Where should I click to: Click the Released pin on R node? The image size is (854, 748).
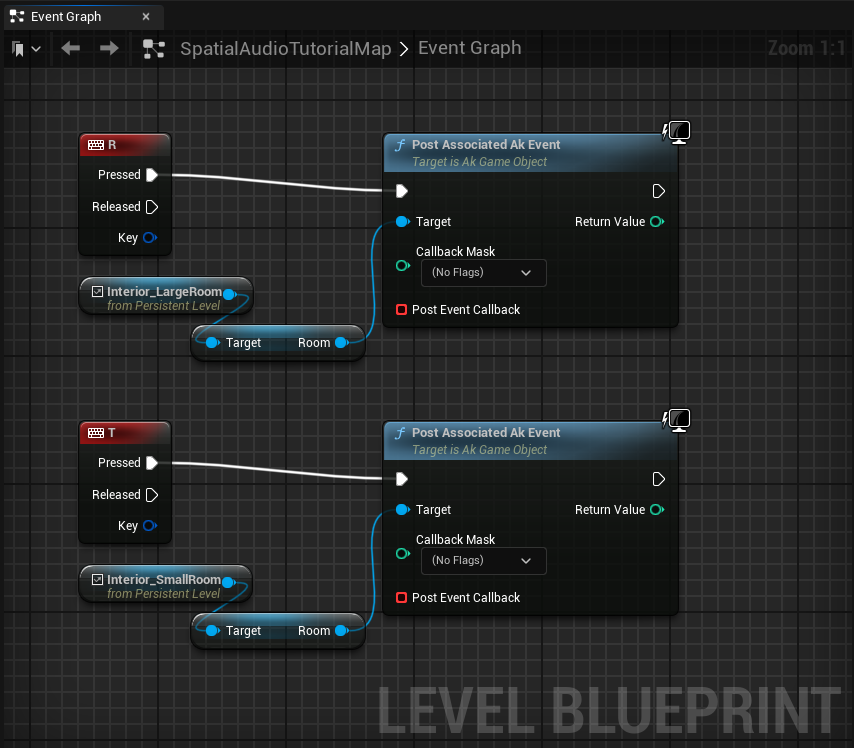point(152,207)
